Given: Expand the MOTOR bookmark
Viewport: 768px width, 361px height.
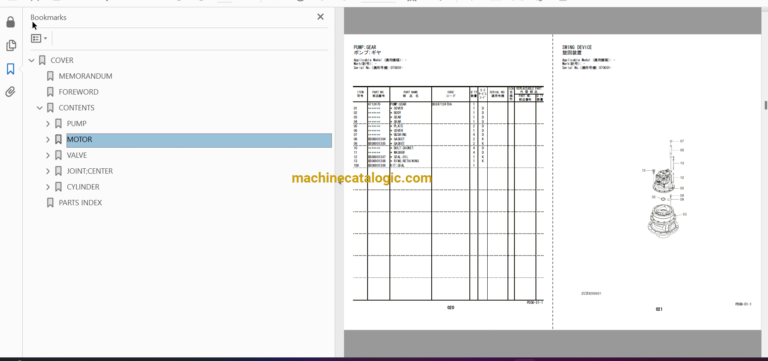Looking at the screenshot, I should (48, 140).
